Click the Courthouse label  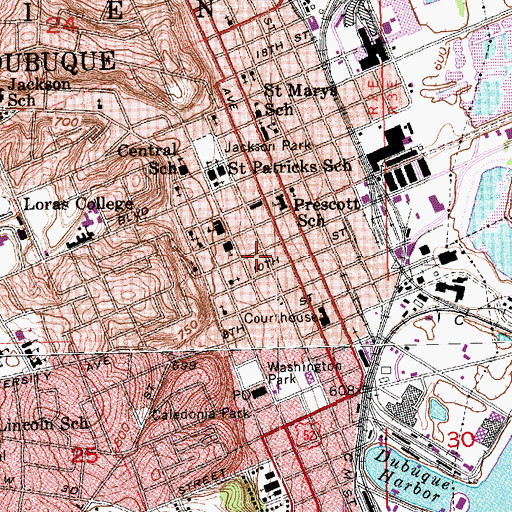281,318
